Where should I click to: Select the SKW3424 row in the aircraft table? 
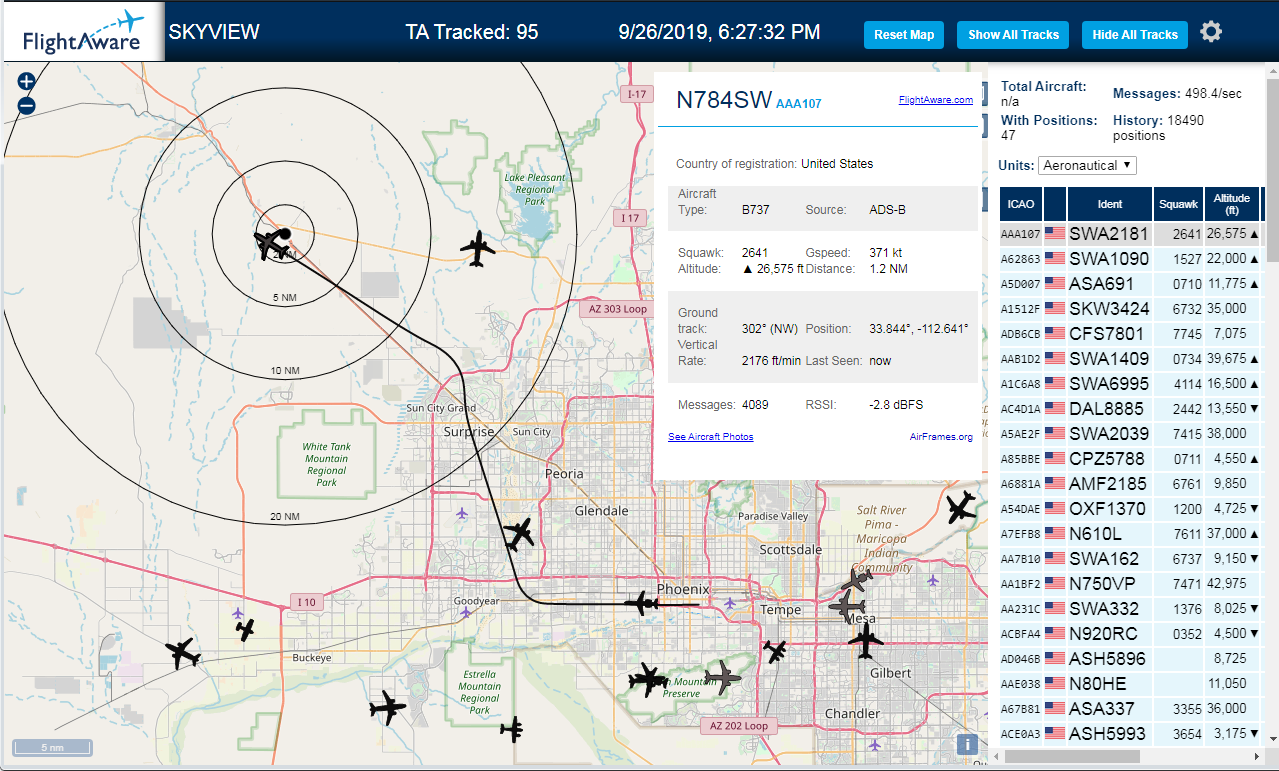(x=1130, y=309)
